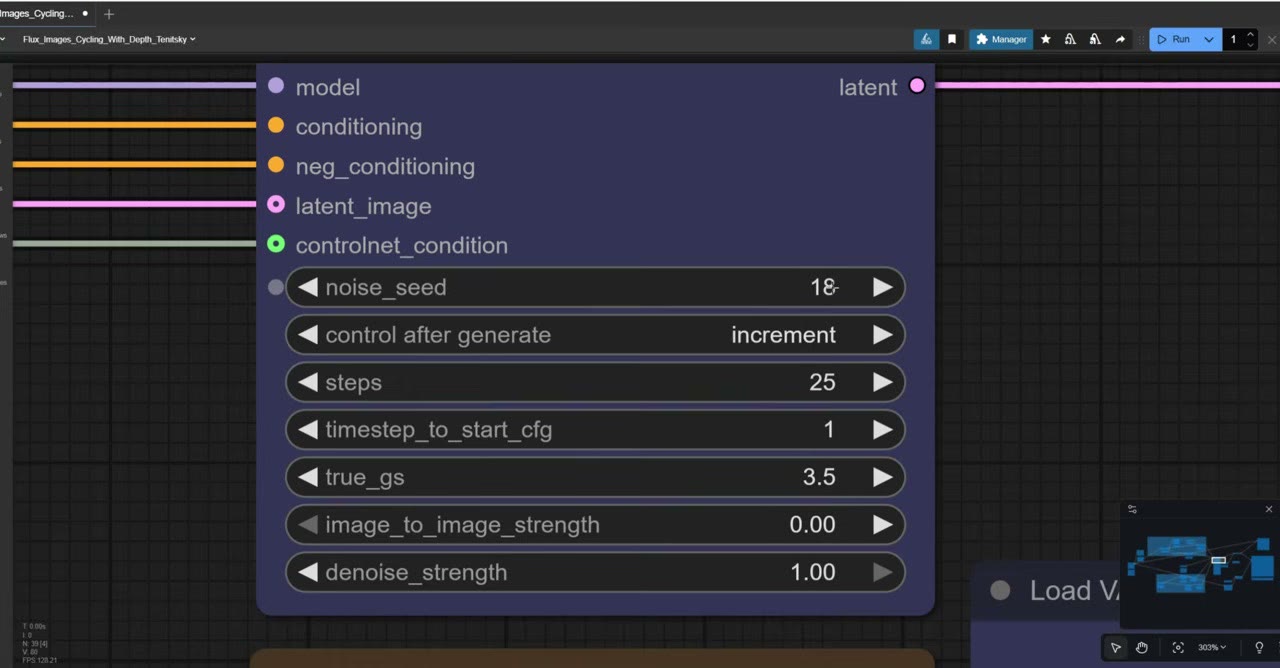Increase image_to_image_strength with right arrow

pos(882,525)
